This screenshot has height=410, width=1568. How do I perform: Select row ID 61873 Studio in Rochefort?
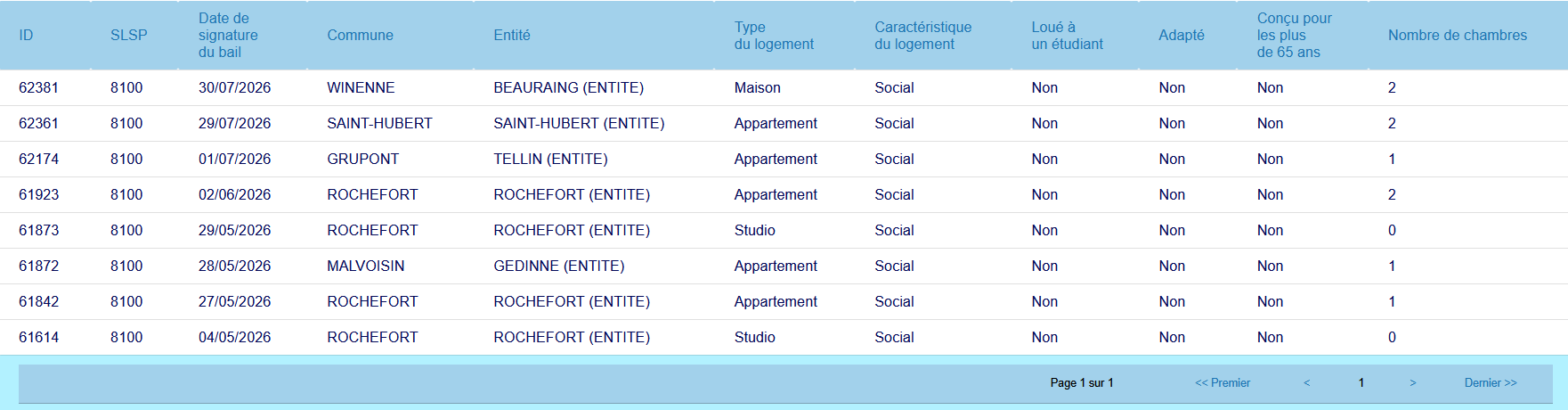784,230
